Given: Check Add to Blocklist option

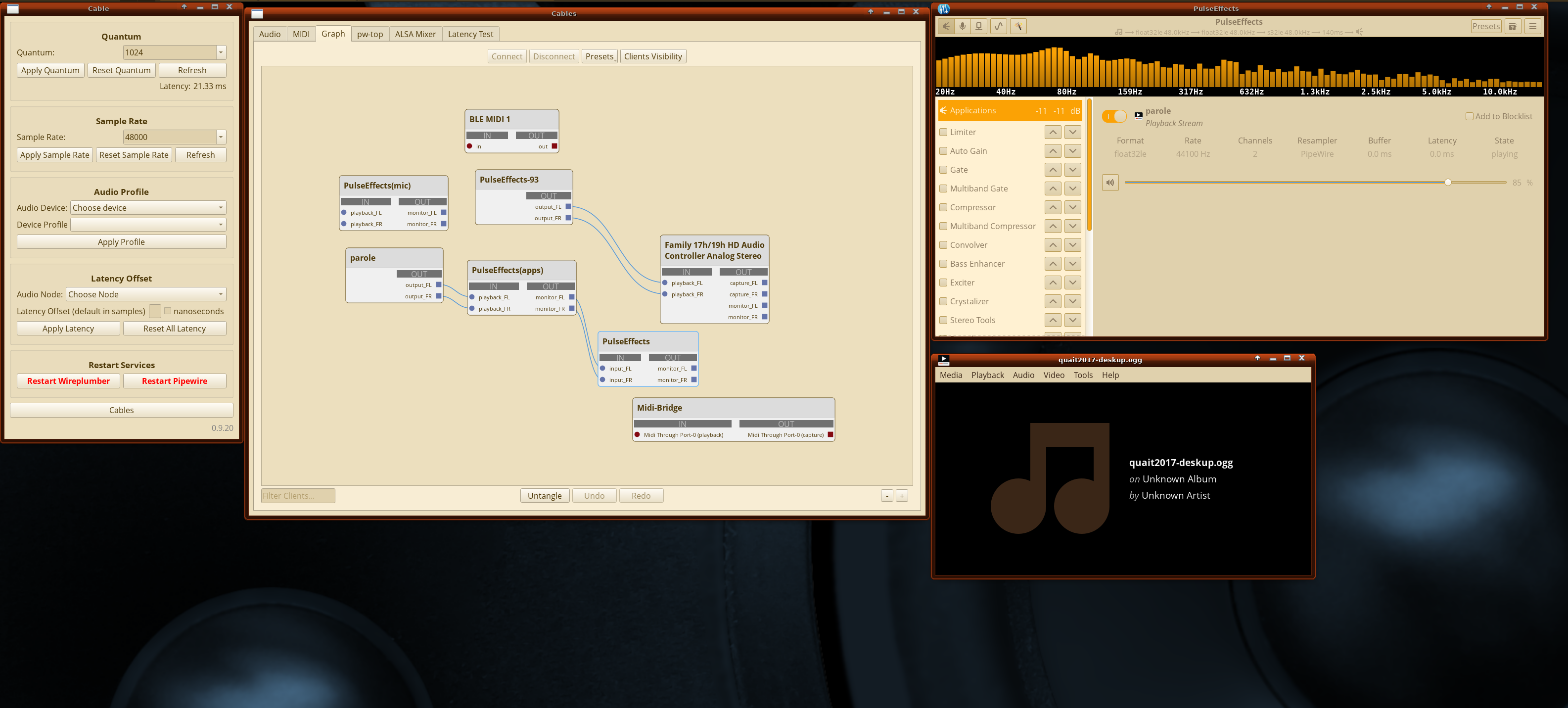Looking at the screenshot, I should (x=1469, y=116).
